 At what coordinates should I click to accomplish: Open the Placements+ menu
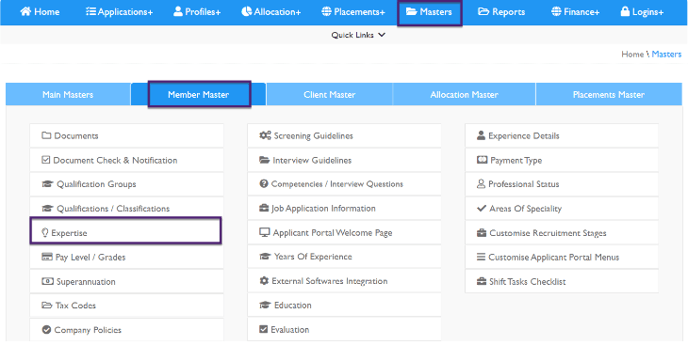pyautogui.click(x=353, y=12)
